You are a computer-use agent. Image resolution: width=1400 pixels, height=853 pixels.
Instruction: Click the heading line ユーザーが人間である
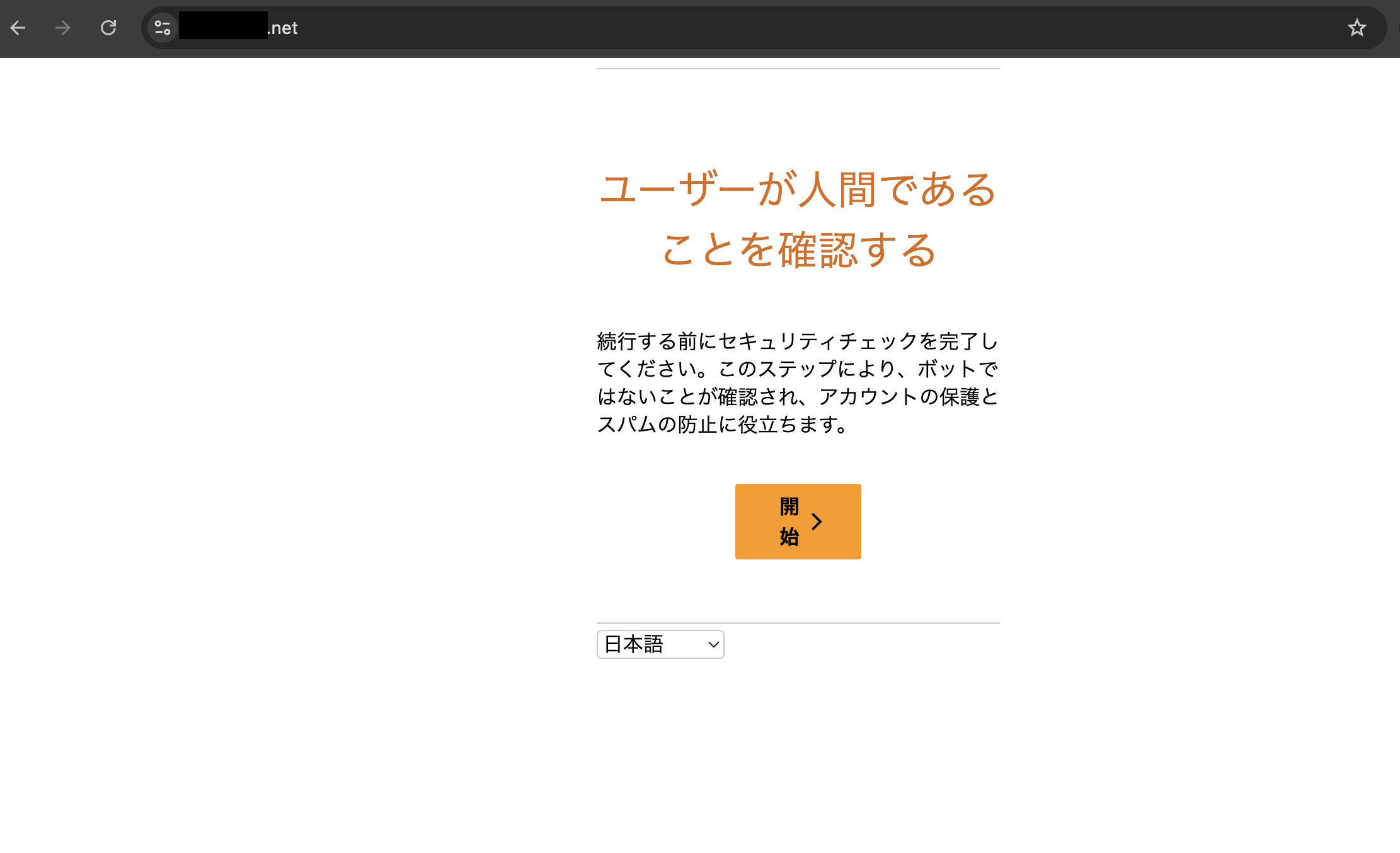[x=798, y=189]
